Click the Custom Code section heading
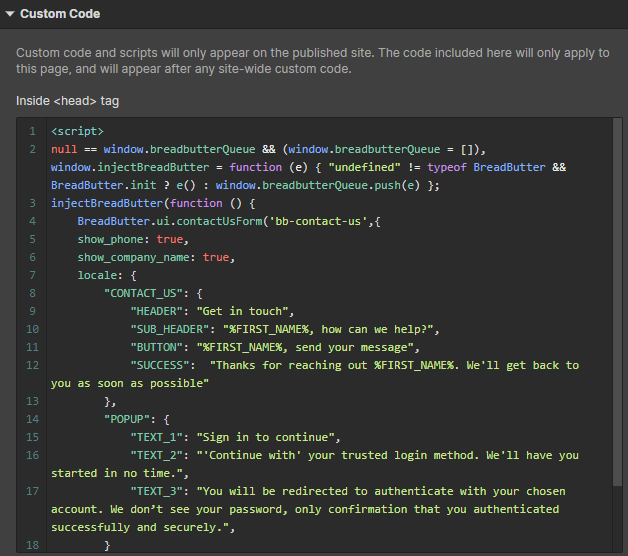 pos(60,14)
